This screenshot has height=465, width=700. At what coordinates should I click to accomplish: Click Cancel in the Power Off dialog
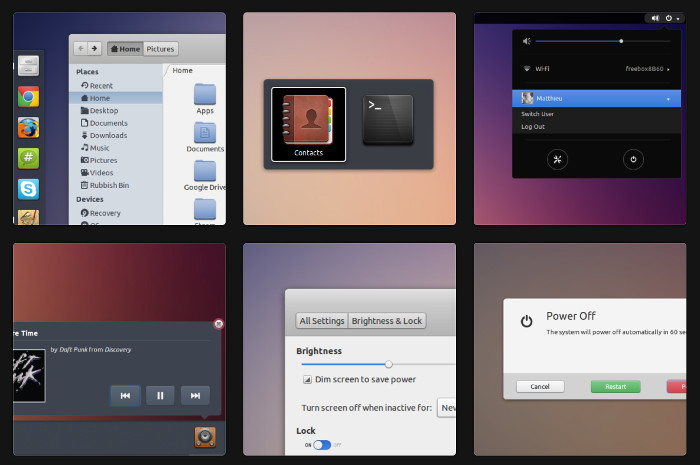540,386
